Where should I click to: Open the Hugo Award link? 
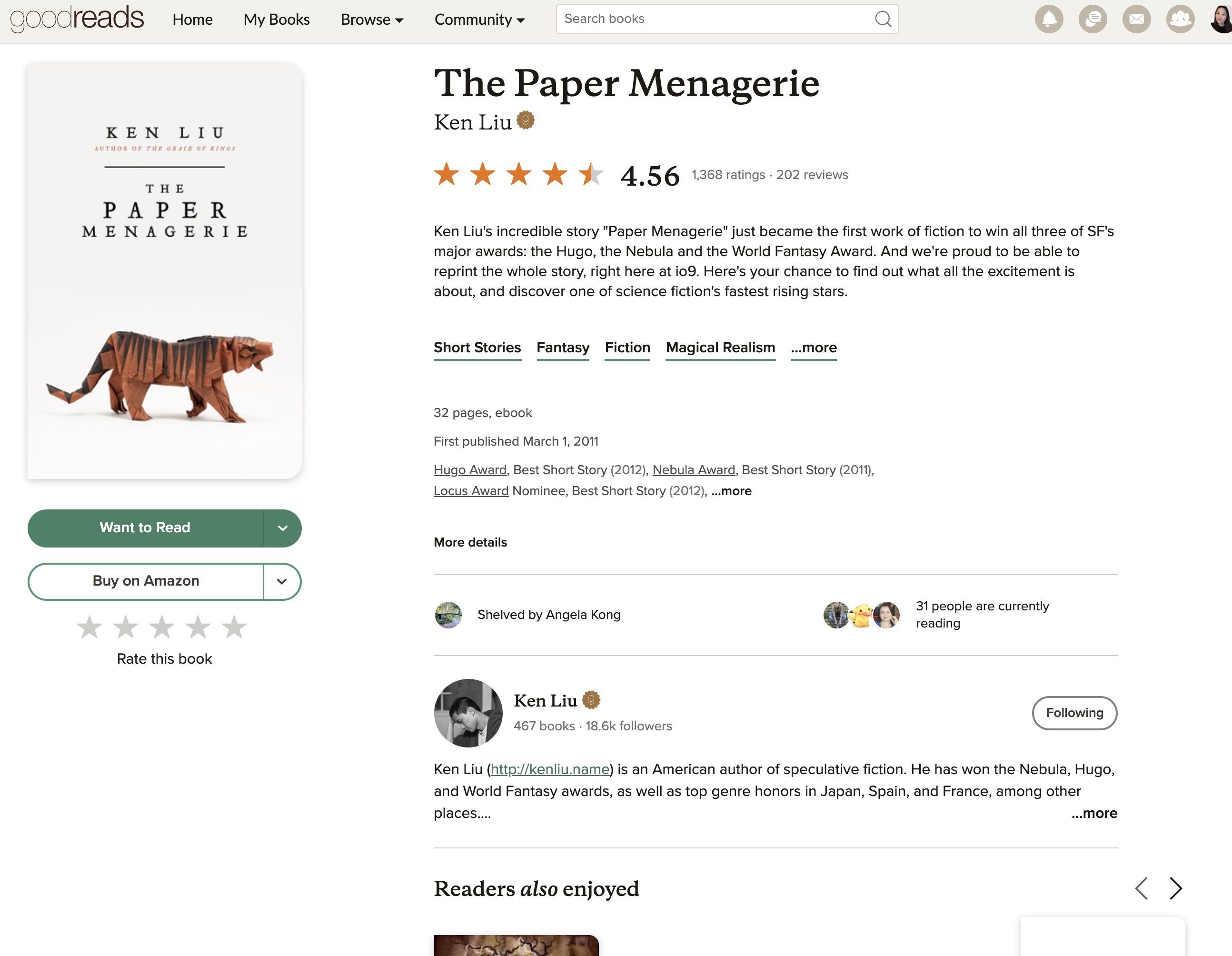pos(470,470)
